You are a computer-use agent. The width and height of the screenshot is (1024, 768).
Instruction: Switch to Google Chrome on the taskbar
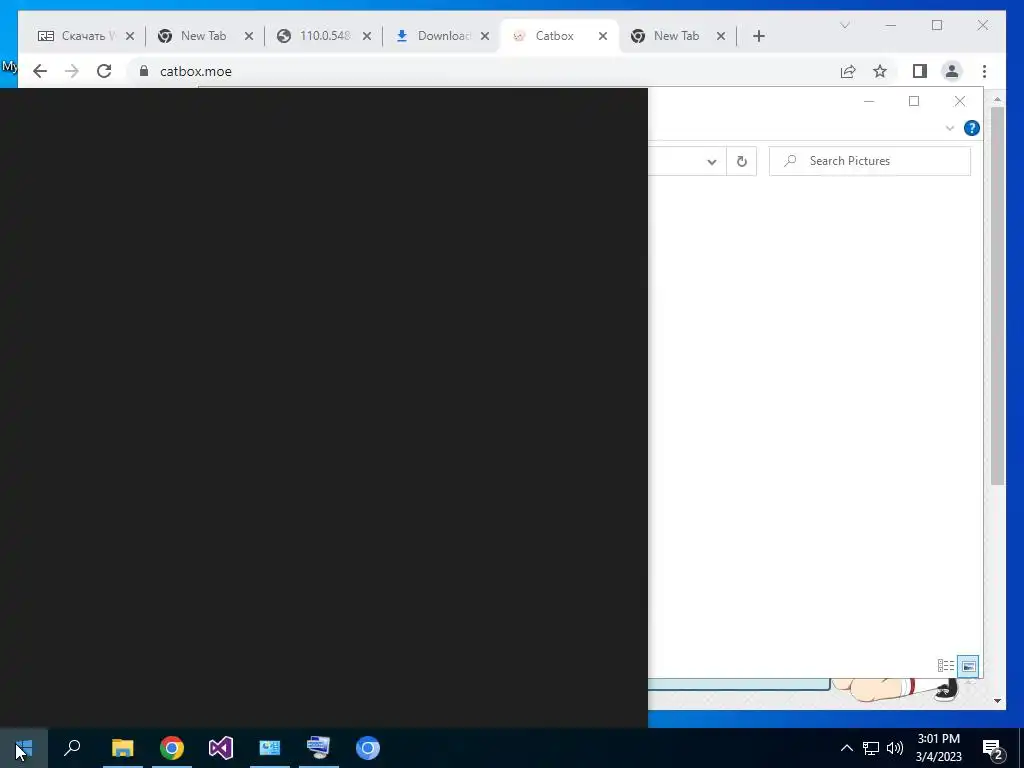[x=172, y=748]
